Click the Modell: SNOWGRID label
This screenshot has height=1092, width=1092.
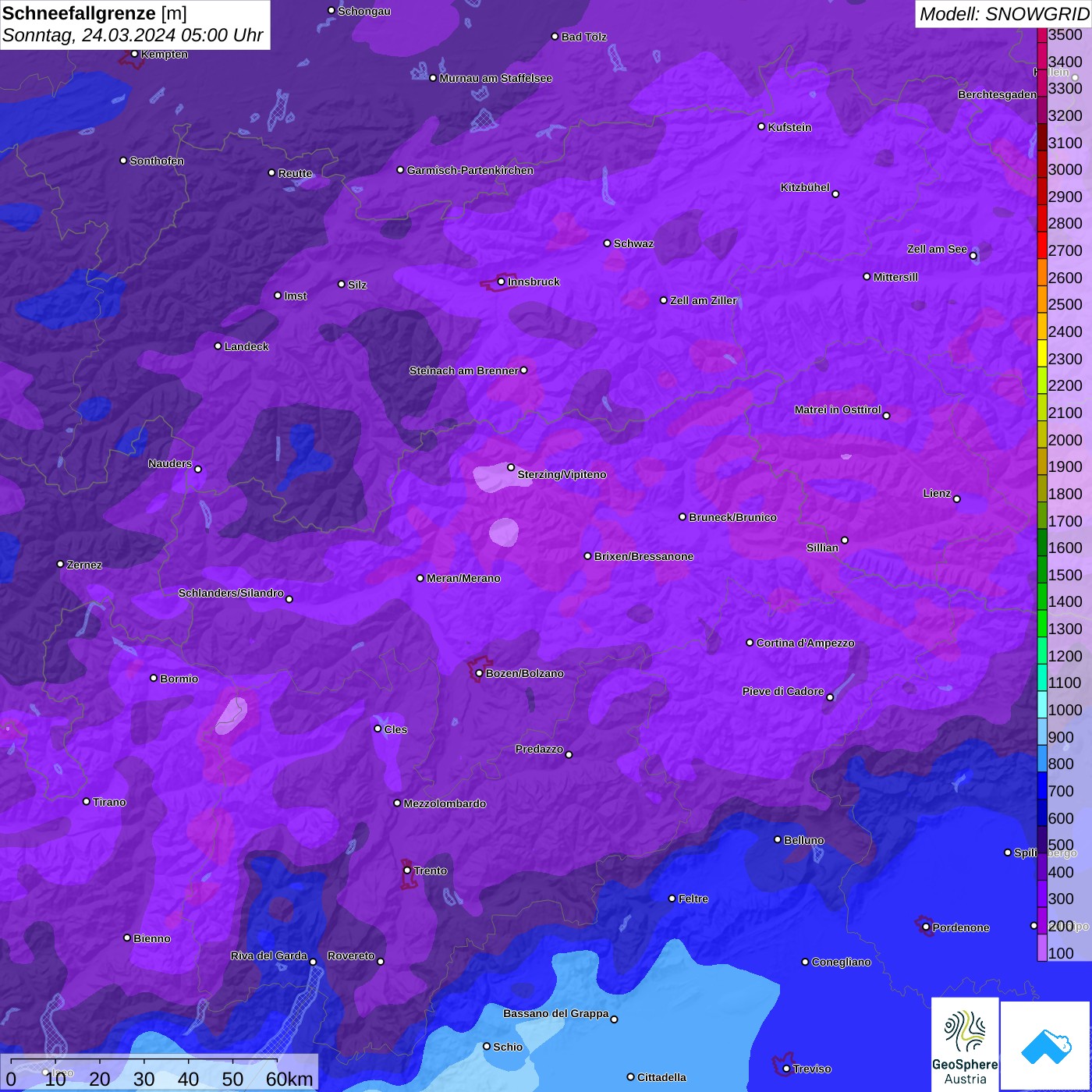[1004, 14]
